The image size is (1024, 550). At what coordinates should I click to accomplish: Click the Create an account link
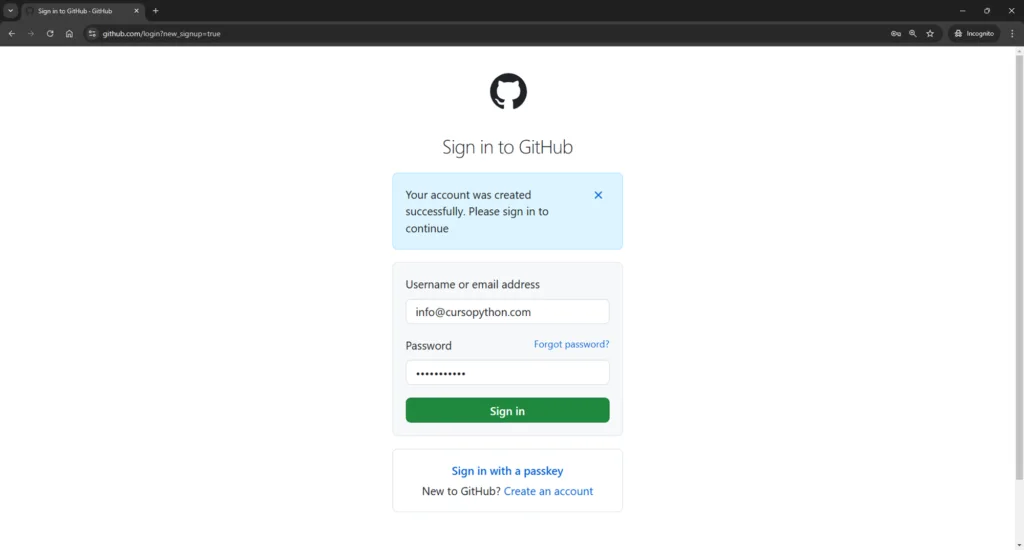(548, 491)
